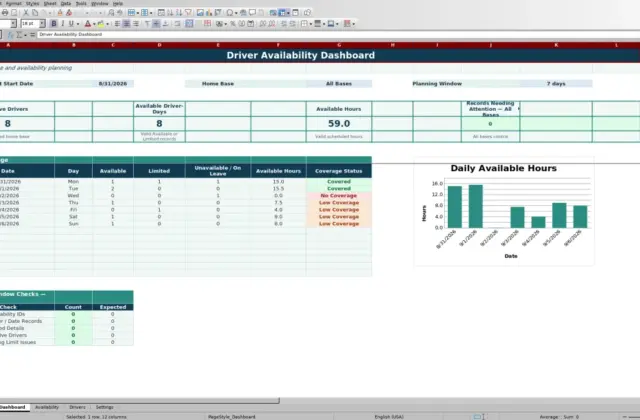
Task: Apply Format as Percent icon
Action: click(233, 24)
